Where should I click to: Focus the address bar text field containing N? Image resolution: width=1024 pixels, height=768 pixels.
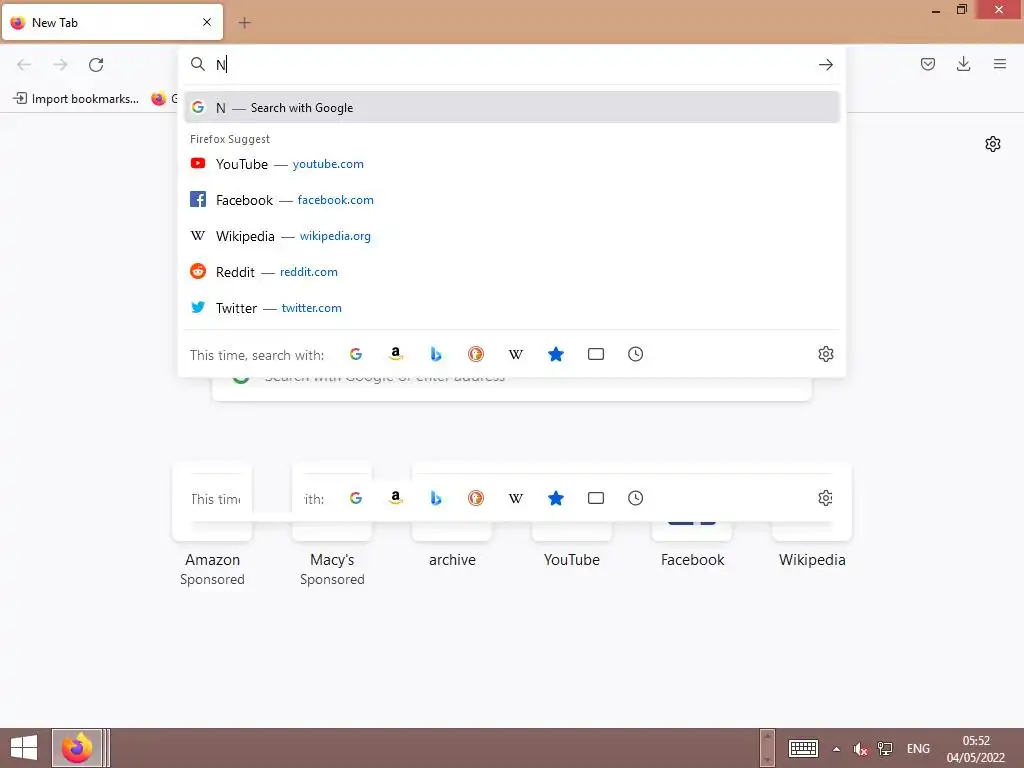coord(513,65)
